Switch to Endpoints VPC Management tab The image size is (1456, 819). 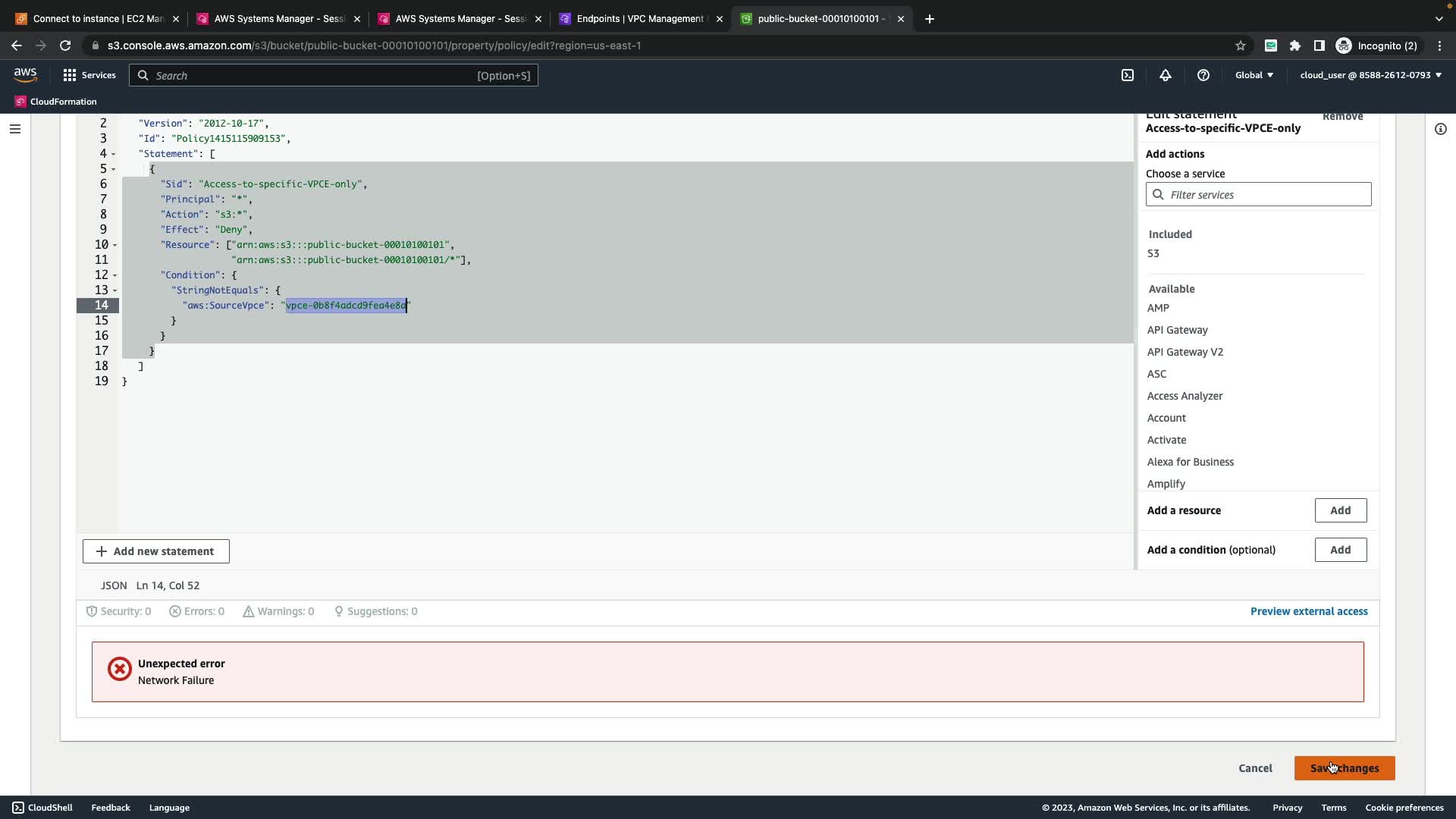click(641, 19)
